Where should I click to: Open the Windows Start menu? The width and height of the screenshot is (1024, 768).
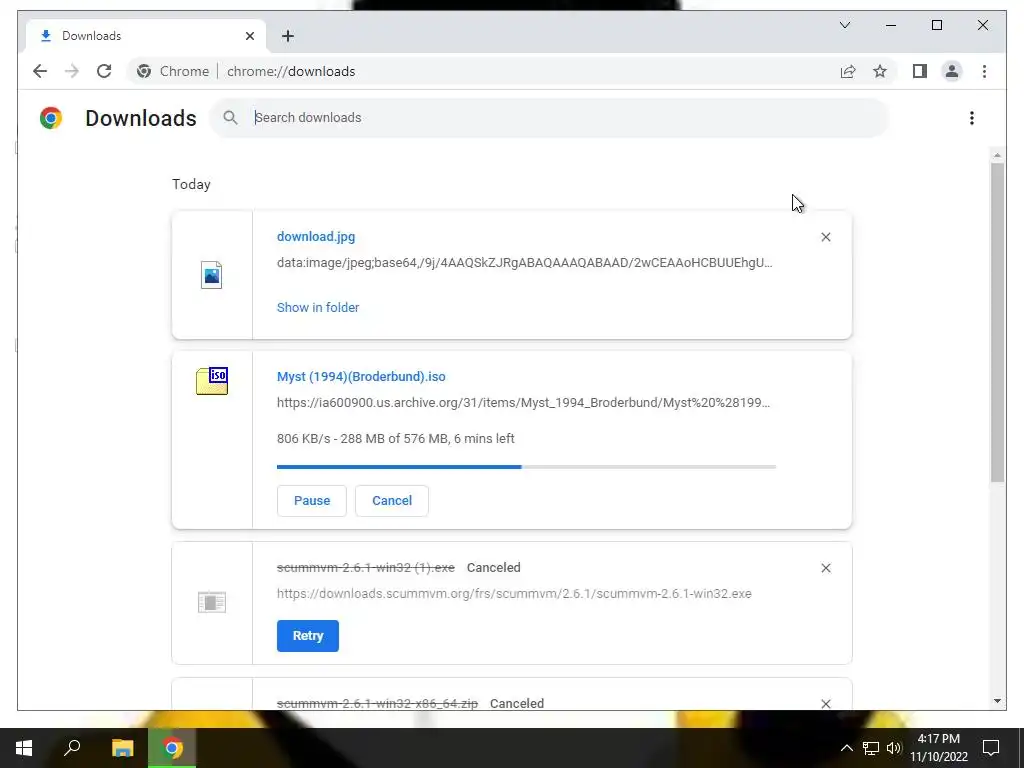[24, 748]
